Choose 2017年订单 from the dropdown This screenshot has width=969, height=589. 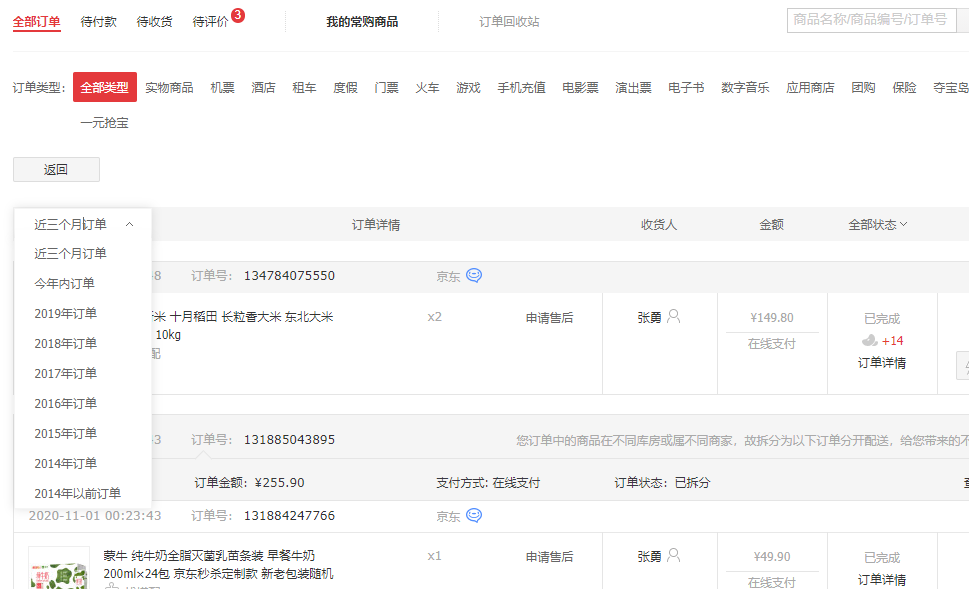66,373
